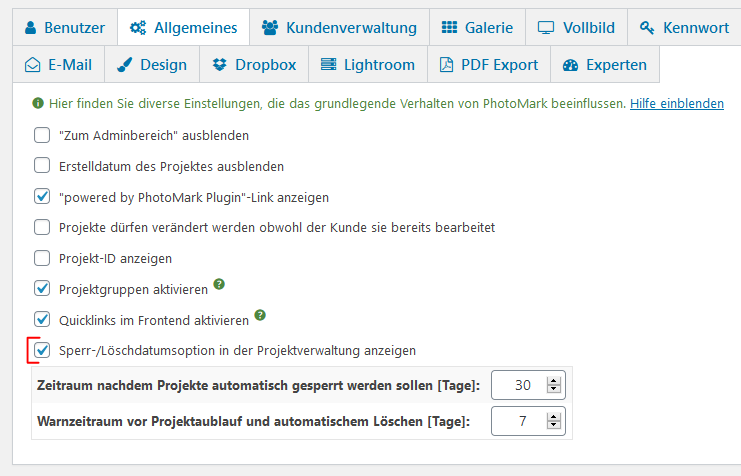The image size is (741, 476).
Task: Switch to the Design tab
Action: (x=151, y=65)
